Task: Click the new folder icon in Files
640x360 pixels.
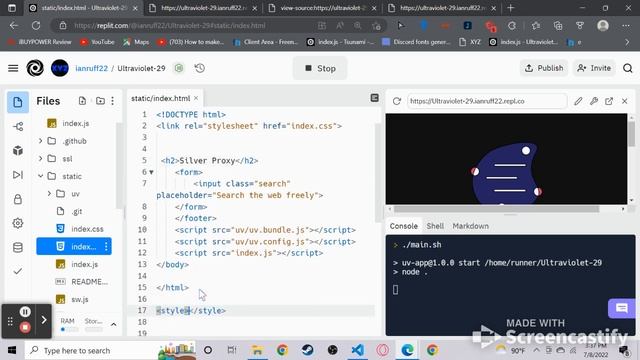Action: click(100, 101)
